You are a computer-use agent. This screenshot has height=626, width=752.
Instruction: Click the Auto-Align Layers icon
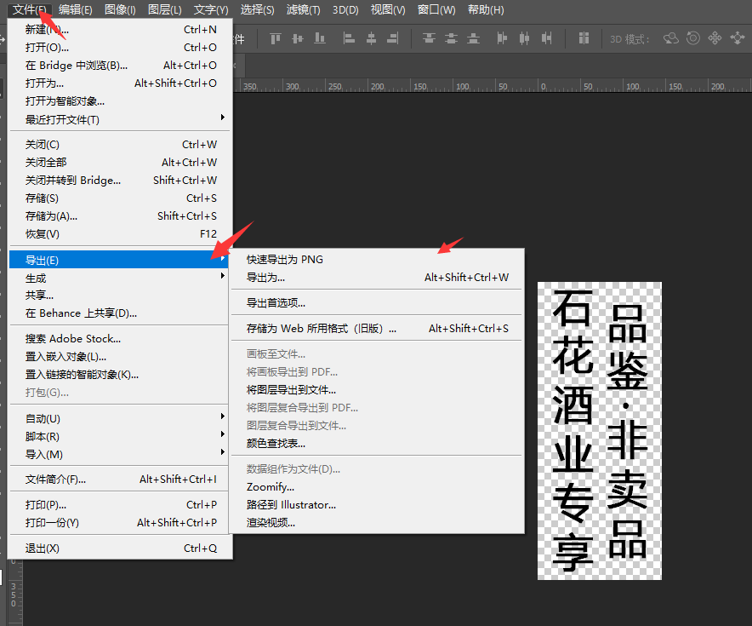(x=584, y=38)
